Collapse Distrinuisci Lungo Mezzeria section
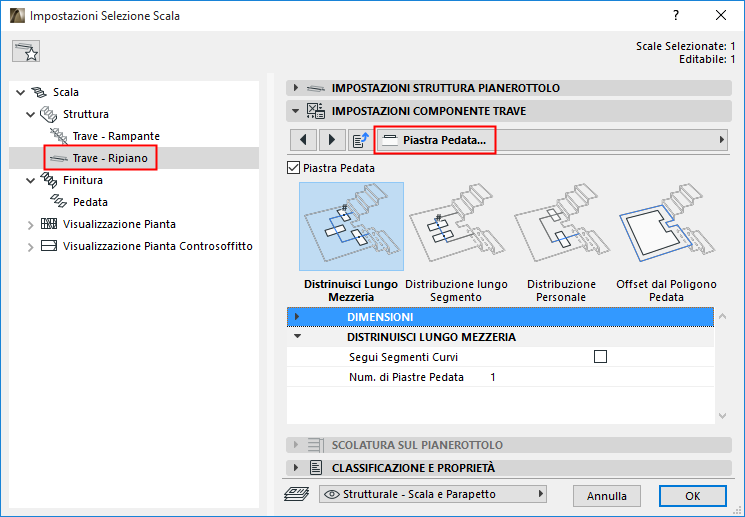Image resolution: width=745 pixels, height=517 pixels. click(x=297, y=336)
